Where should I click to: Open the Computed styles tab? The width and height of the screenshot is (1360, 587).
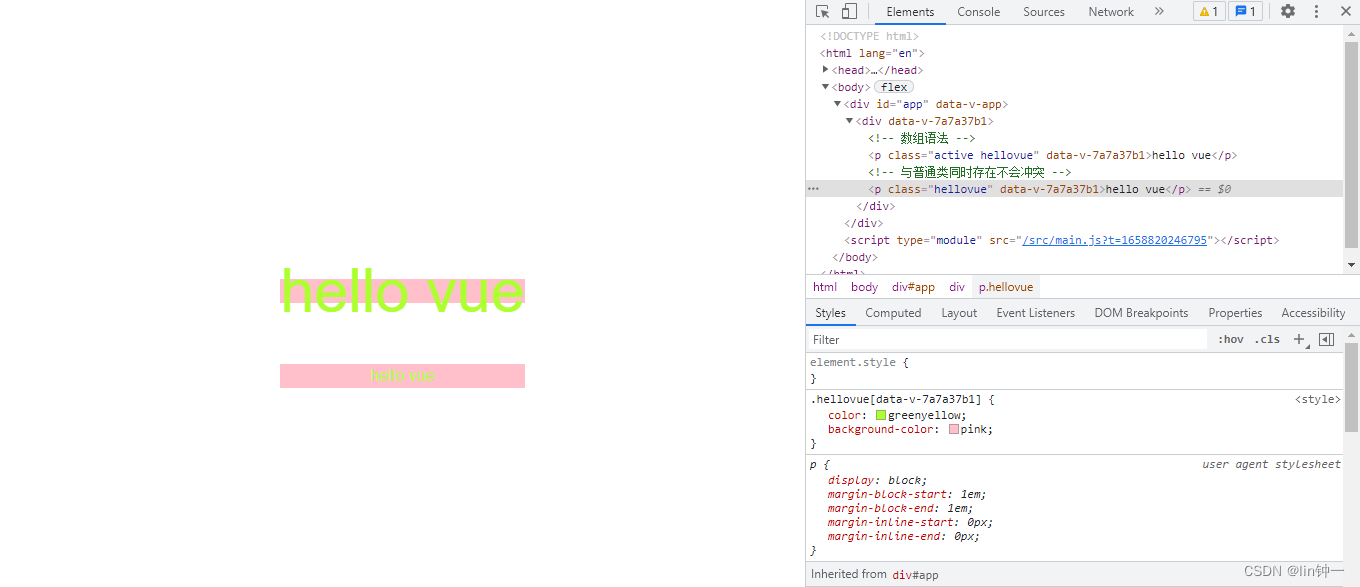click(893, 313)
